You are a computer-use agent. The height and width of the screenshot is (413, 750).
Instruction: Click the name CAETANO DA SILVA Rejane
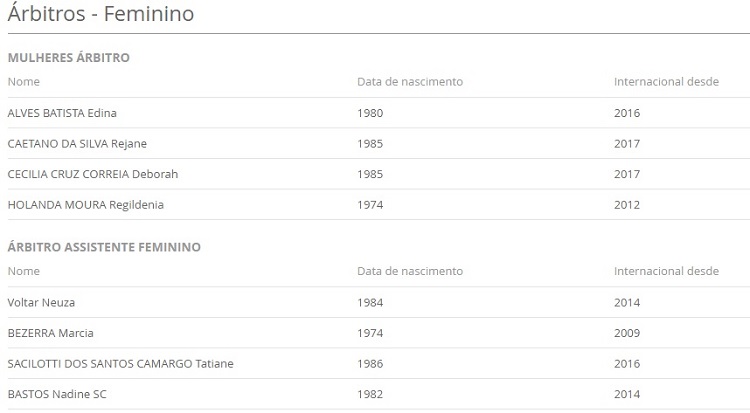click(x=77, y=144)
